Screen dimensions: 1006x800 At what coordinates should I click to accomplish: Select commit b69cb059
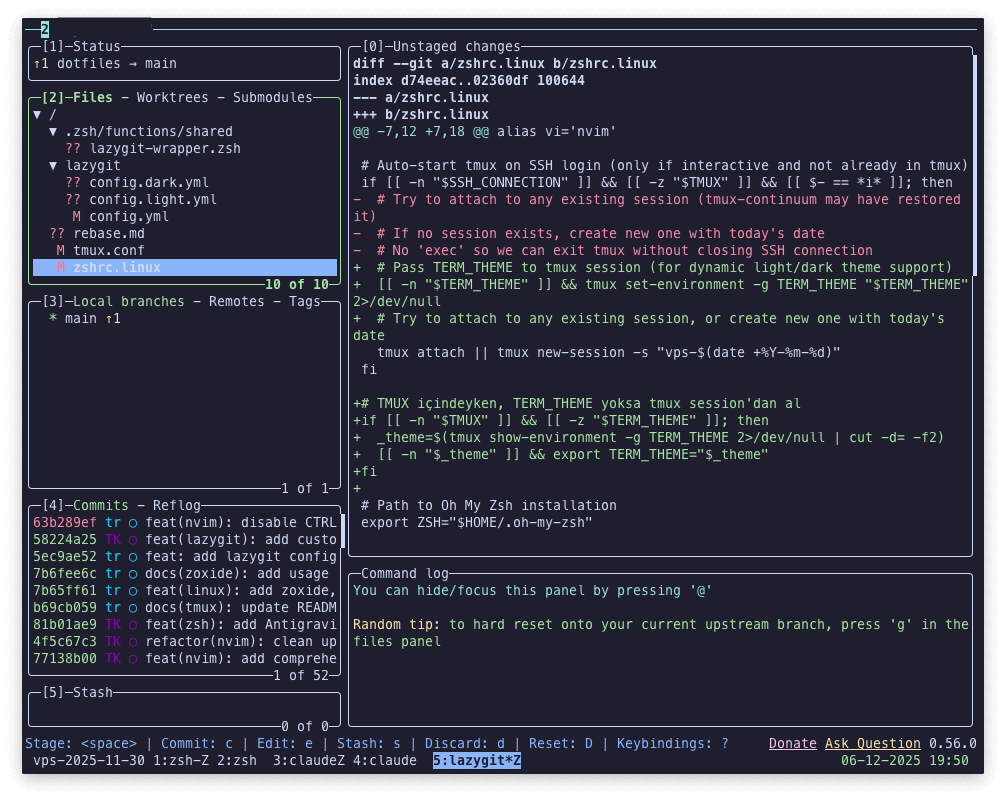coord(185,608)
